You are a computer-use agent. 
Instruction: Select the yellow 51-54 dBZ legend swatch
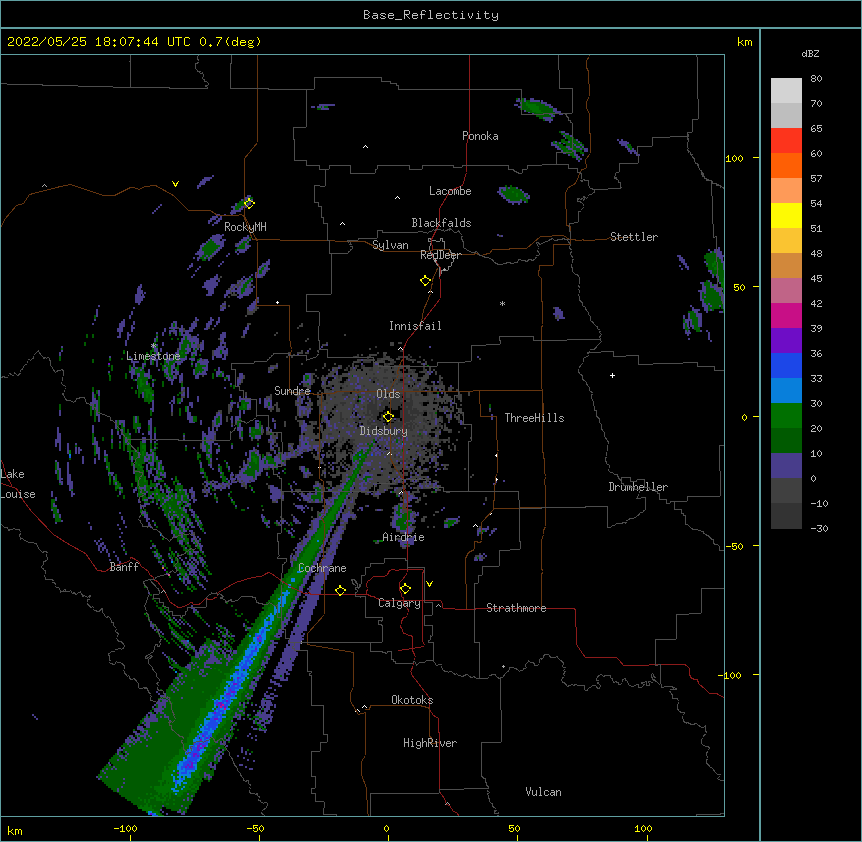click(x=786, y=215)
